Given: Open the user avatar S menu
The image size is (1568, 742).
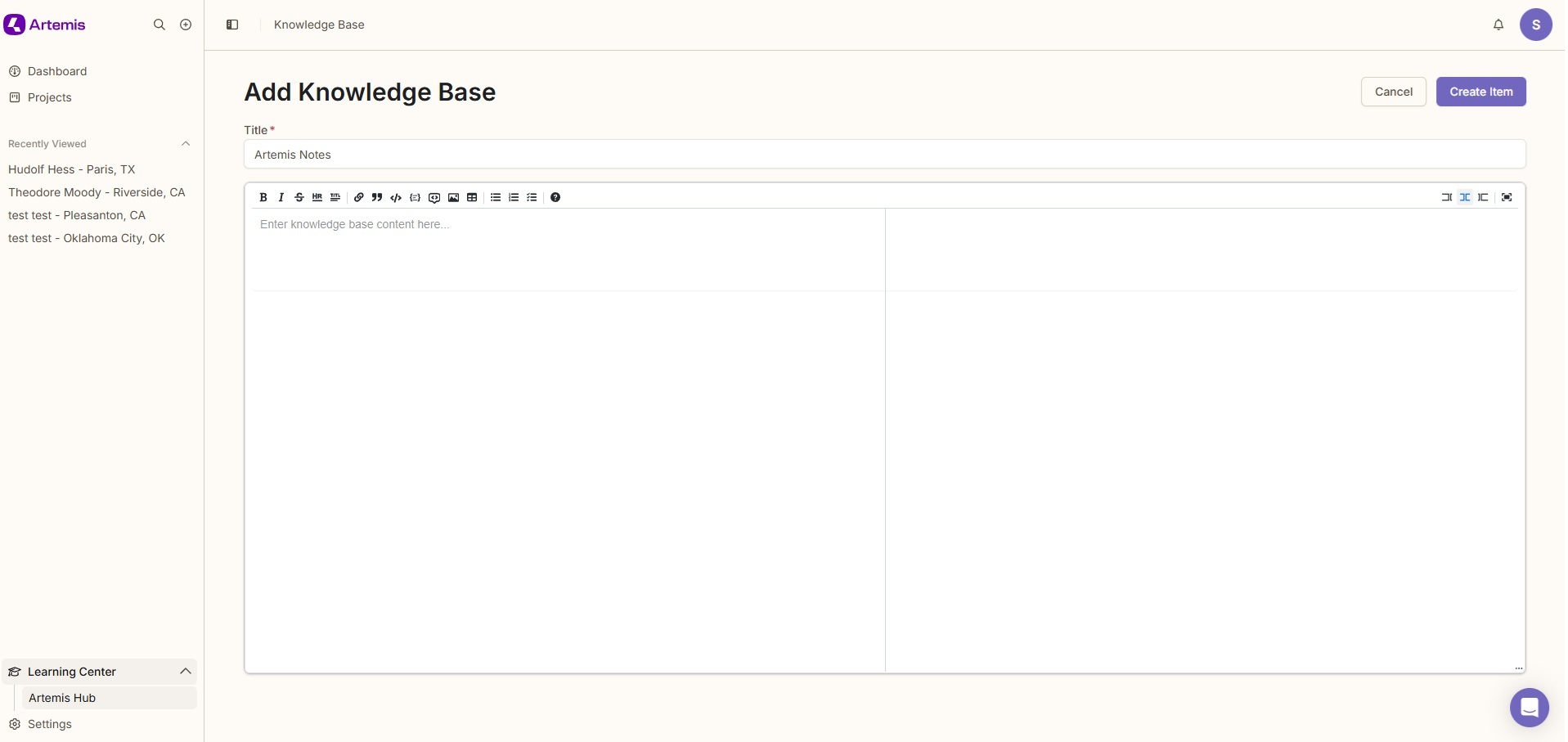Looking at the screenshot, I should click(x=1536, y=25).
